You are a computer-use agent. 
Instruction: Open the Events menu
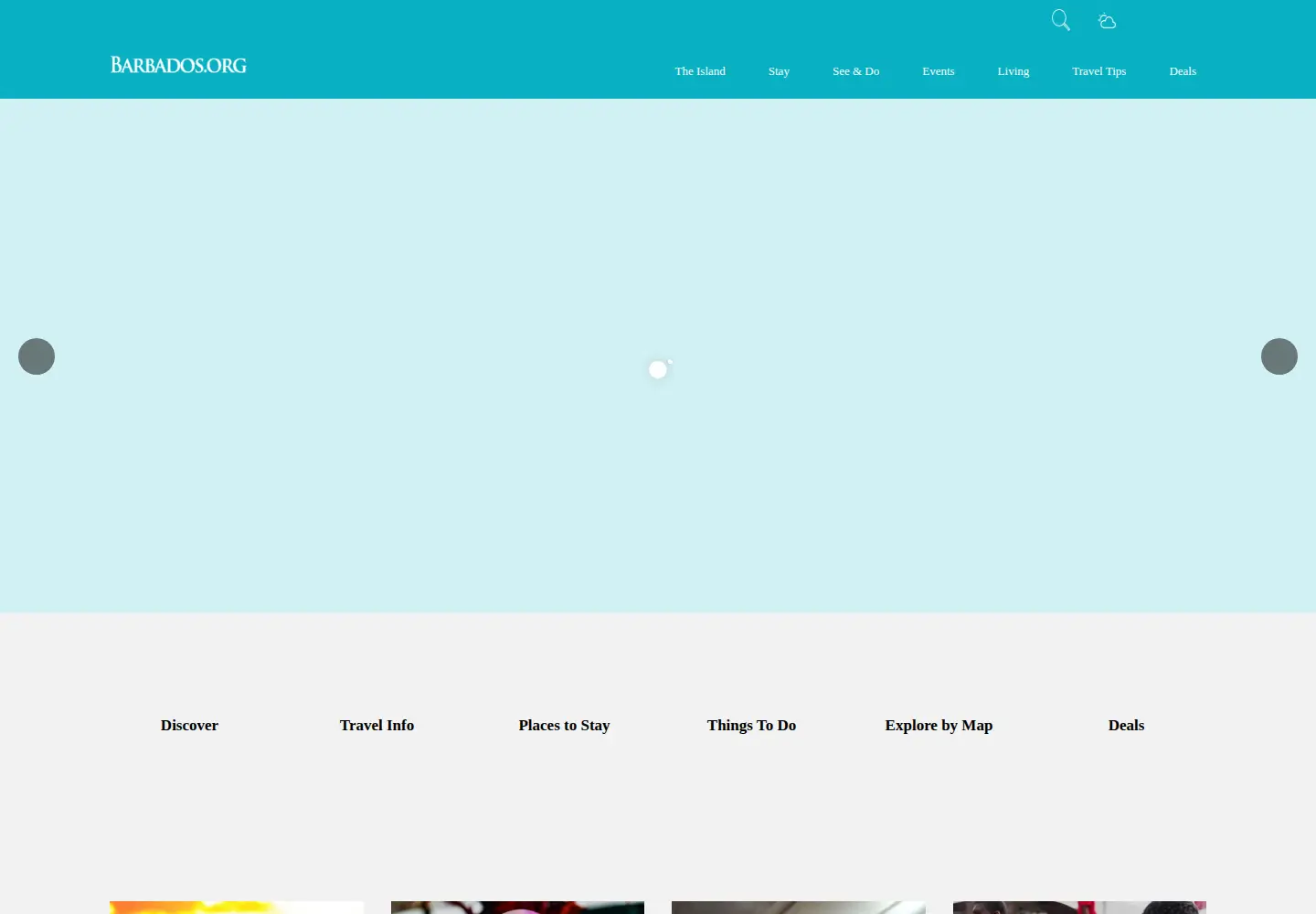tap(939, 71)
